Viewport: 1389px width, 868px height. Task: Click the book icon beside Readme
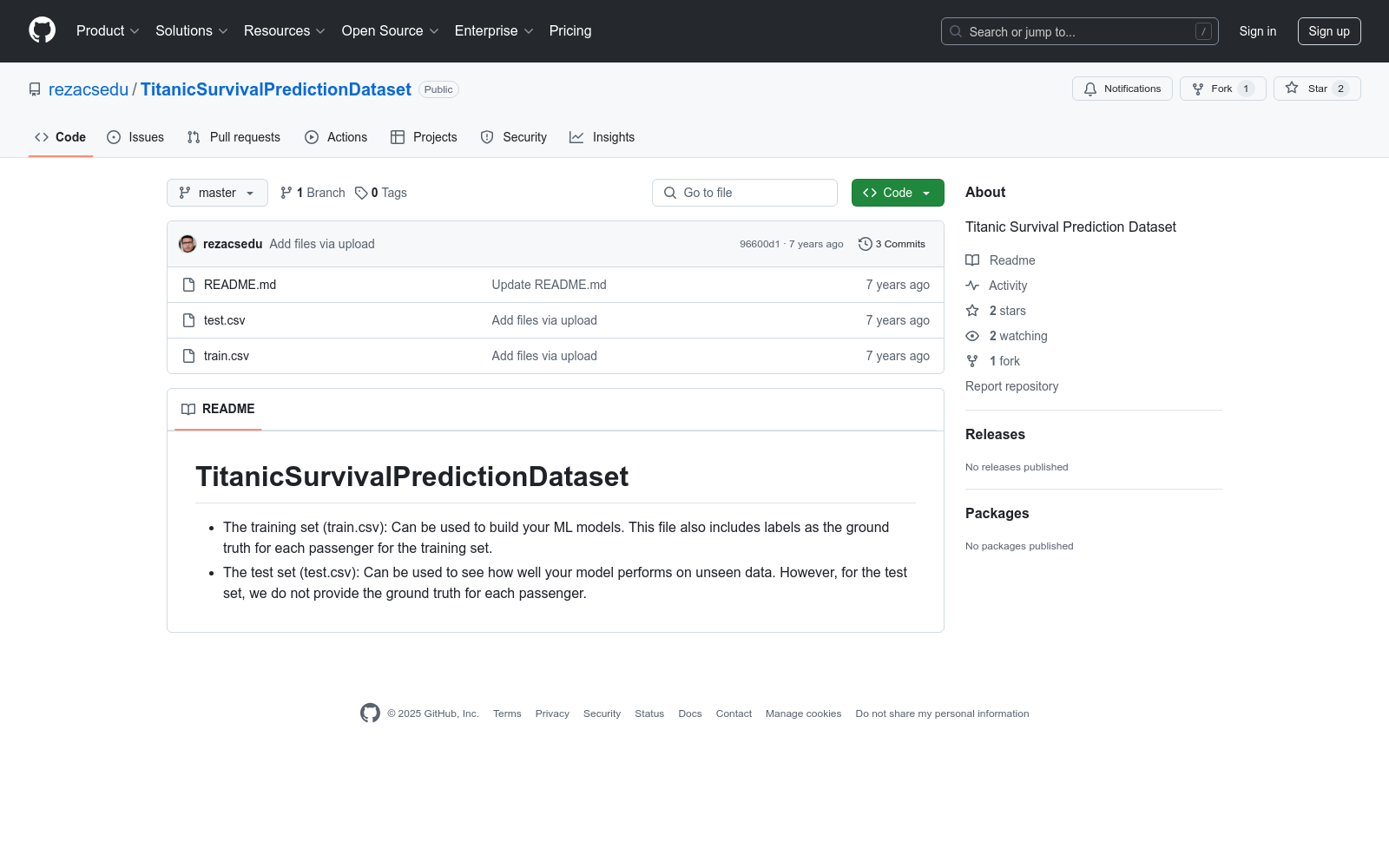[972, 260]
